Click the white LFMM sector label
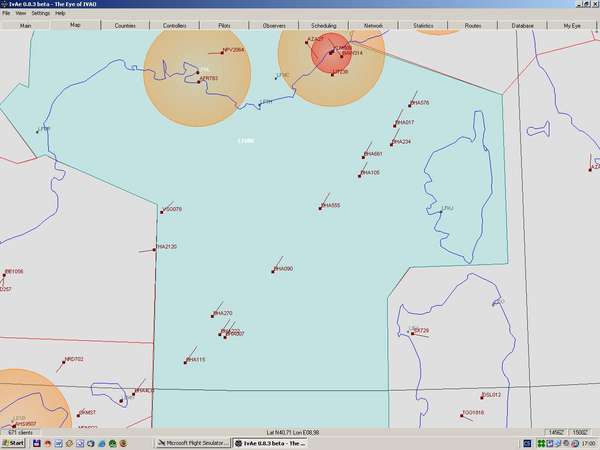This screenshot has height=450, width=600. (x=246, y=141)
